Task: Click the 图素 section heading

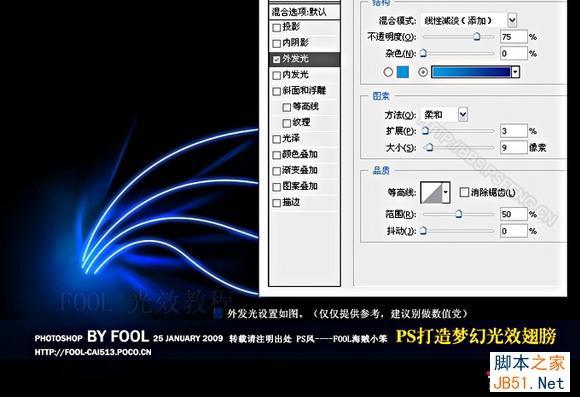Action: click(x=381, y=96)
